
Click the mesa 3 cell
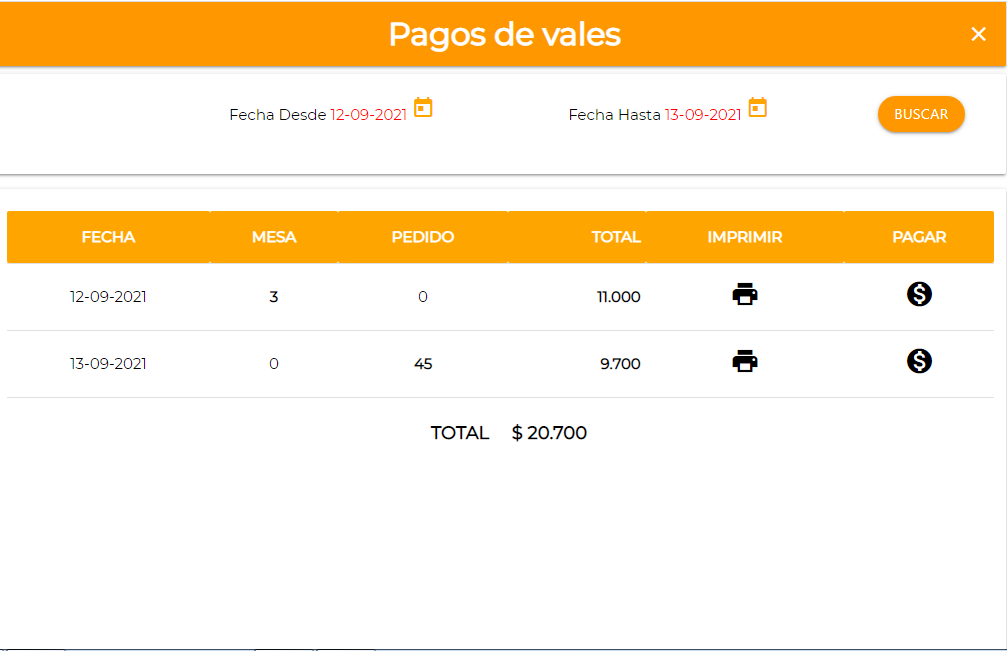click(274, 297)
